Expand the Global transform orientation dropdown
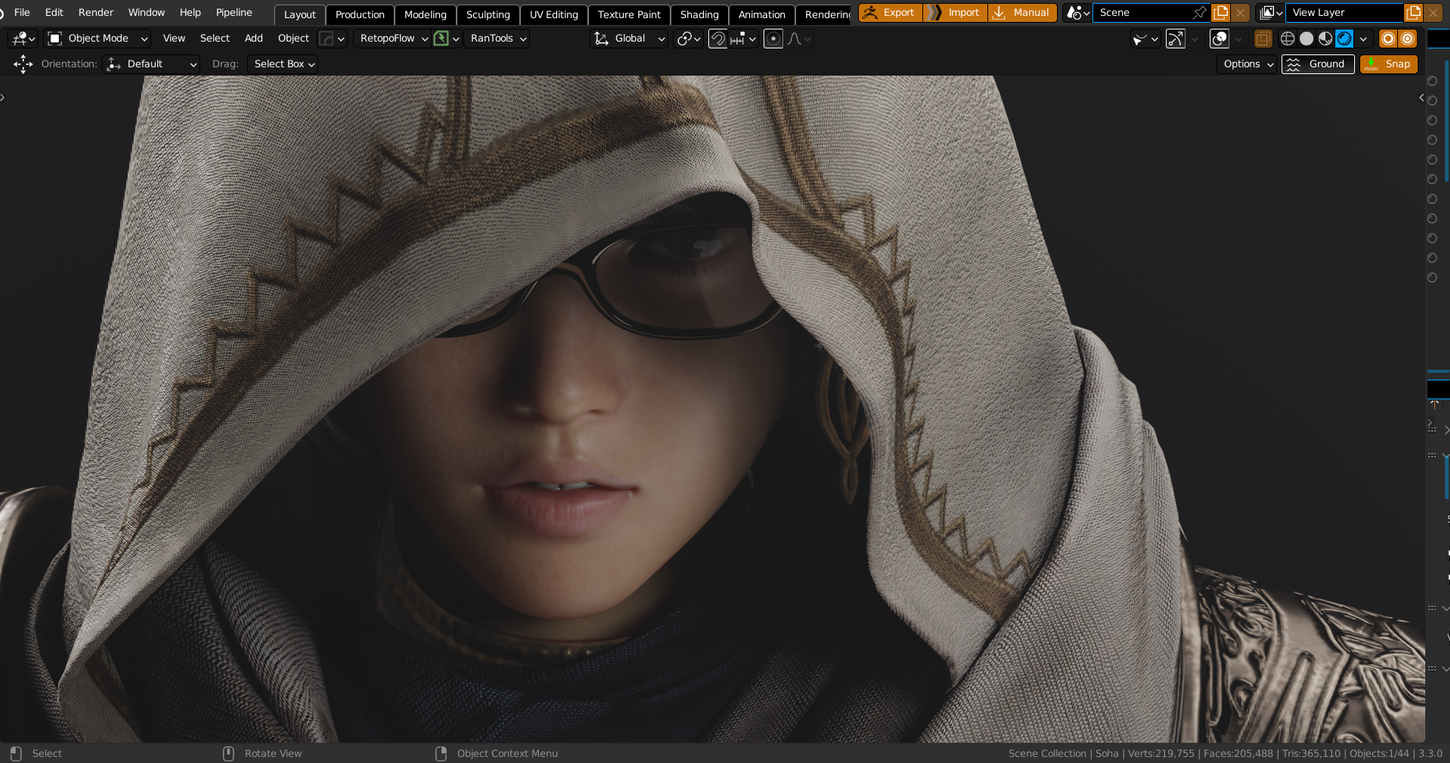This screenshot has width=1450, height=763. 630,38
